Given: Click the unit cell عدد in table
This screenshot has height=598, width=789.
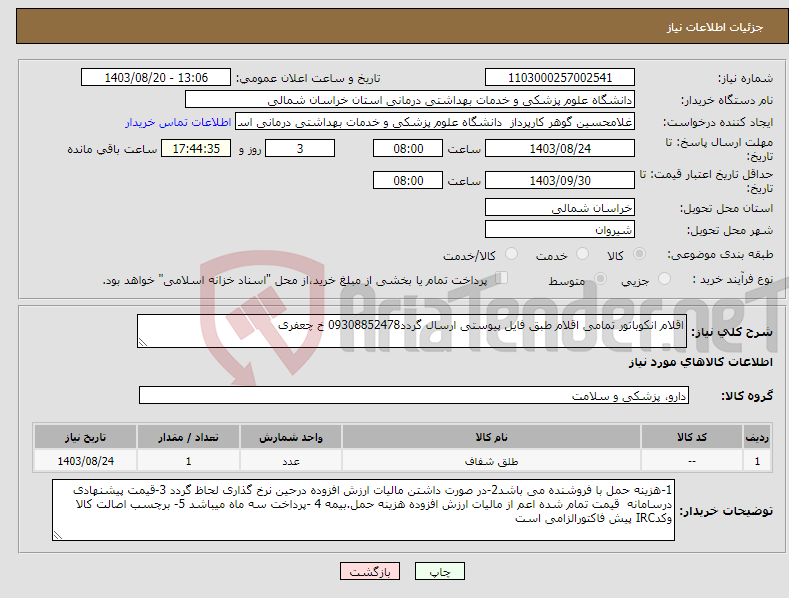Looking at the screenshot, I should [x=291, y=461].
